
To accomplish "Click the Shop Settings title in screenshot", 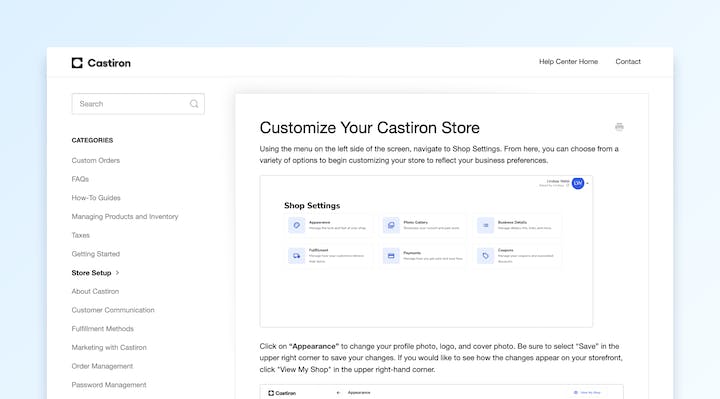I will [312, 205].
